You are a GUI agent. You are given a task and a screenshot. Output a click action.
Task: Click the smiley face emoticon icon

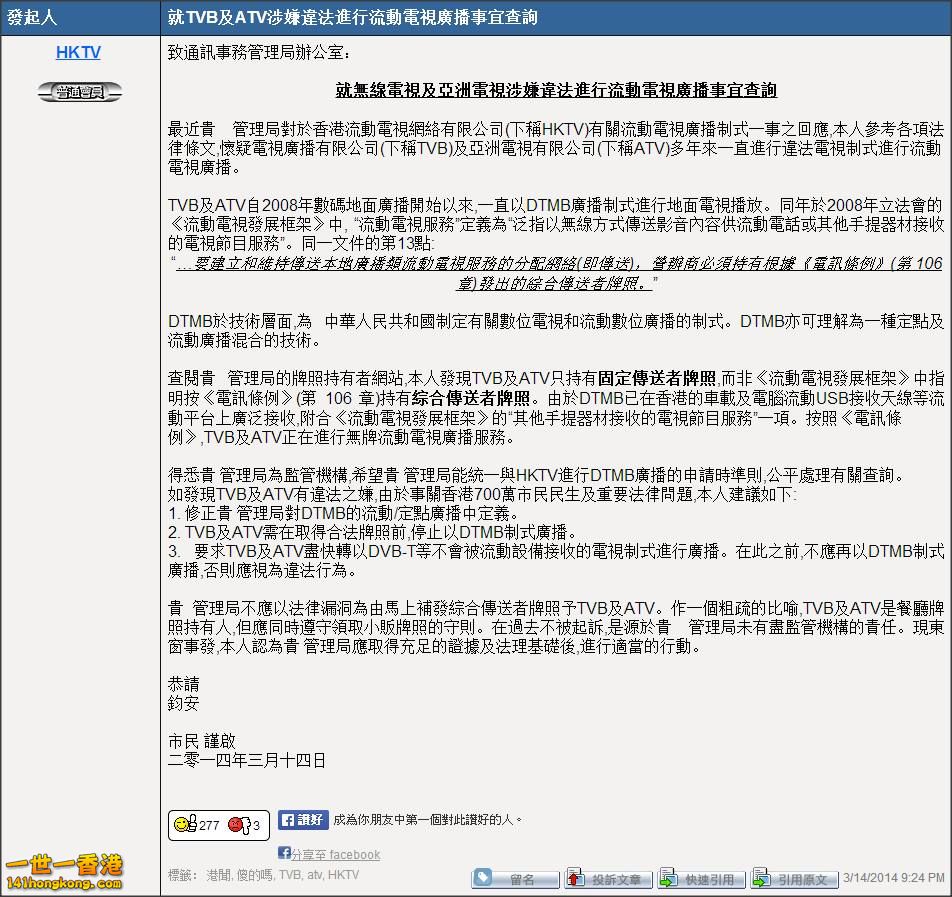click(x=181, y=823)
